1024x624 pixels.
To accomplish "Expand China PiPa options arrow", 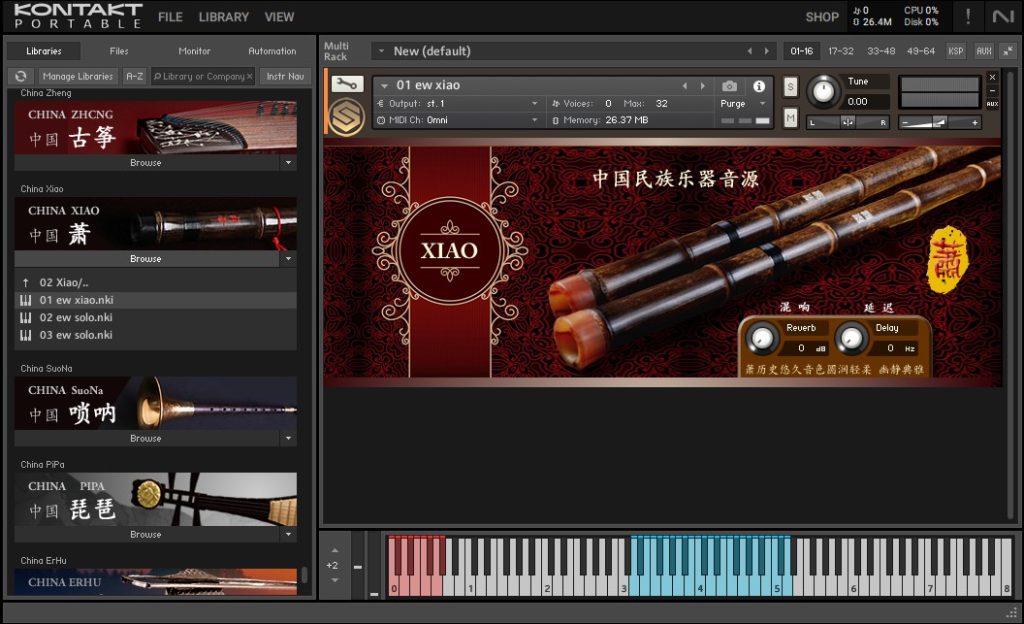I will tap(288, 534).
